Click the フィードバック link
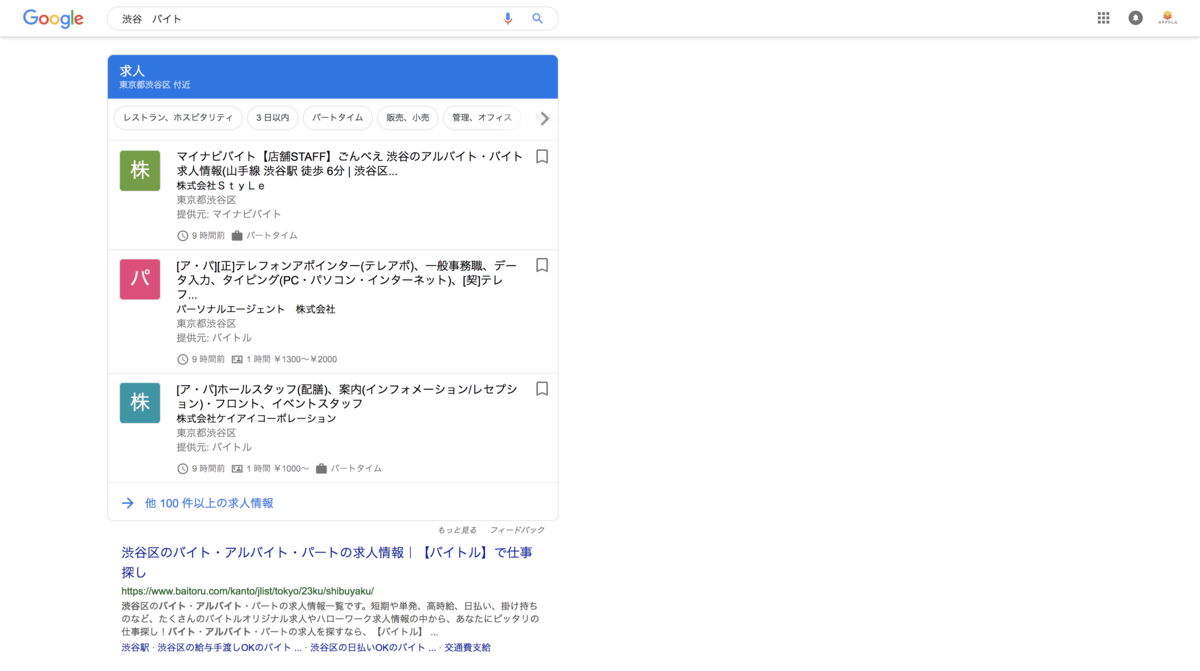This screenshot has height=671, width=1200. [517, 530]
